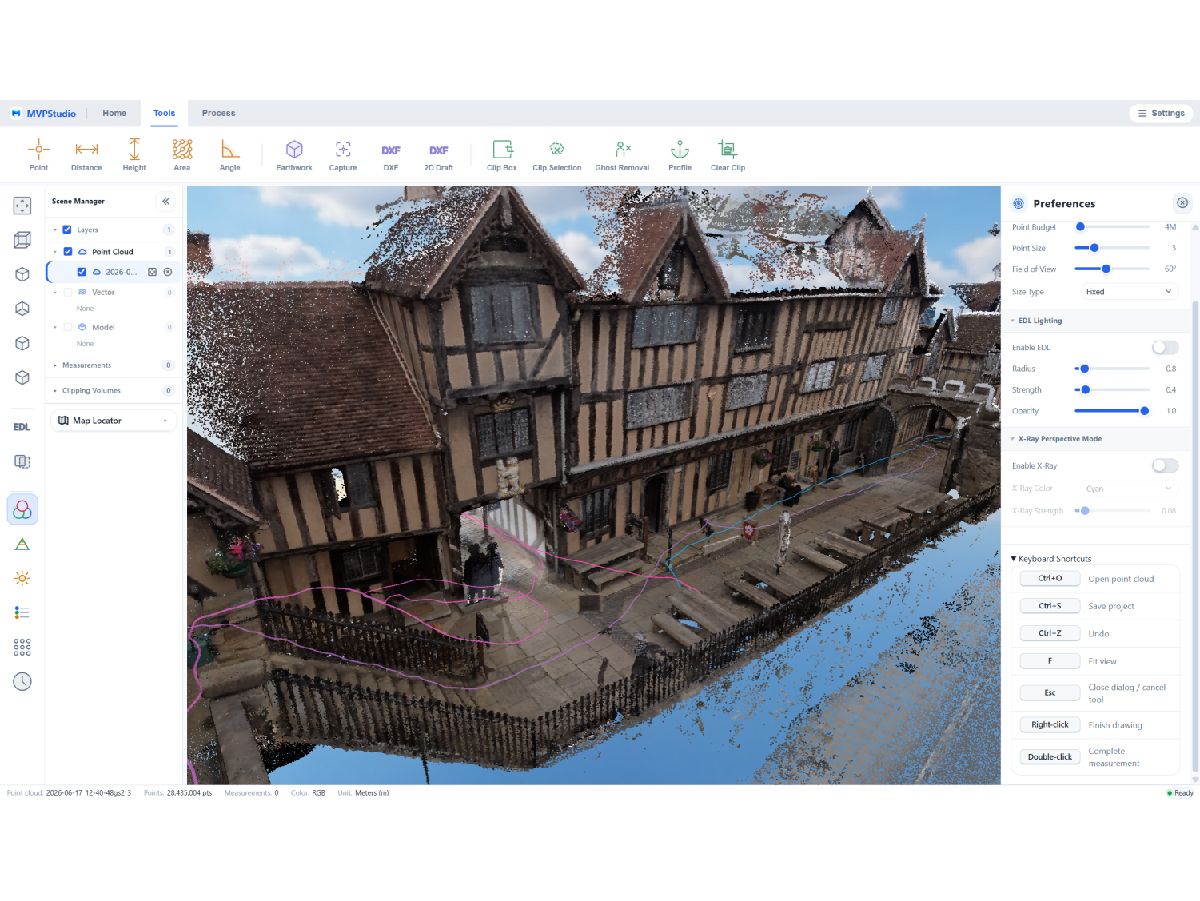1200x901 pixels.
Task: Switch to the Home tab
Action: 114,113
